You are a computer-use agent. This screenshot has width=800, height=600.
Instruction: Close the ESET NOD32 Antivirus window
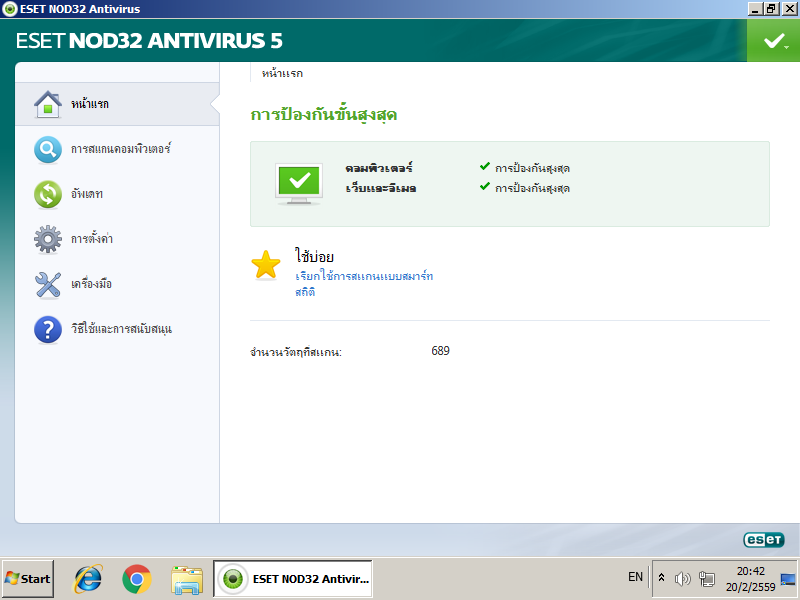[x=789, y=9]
